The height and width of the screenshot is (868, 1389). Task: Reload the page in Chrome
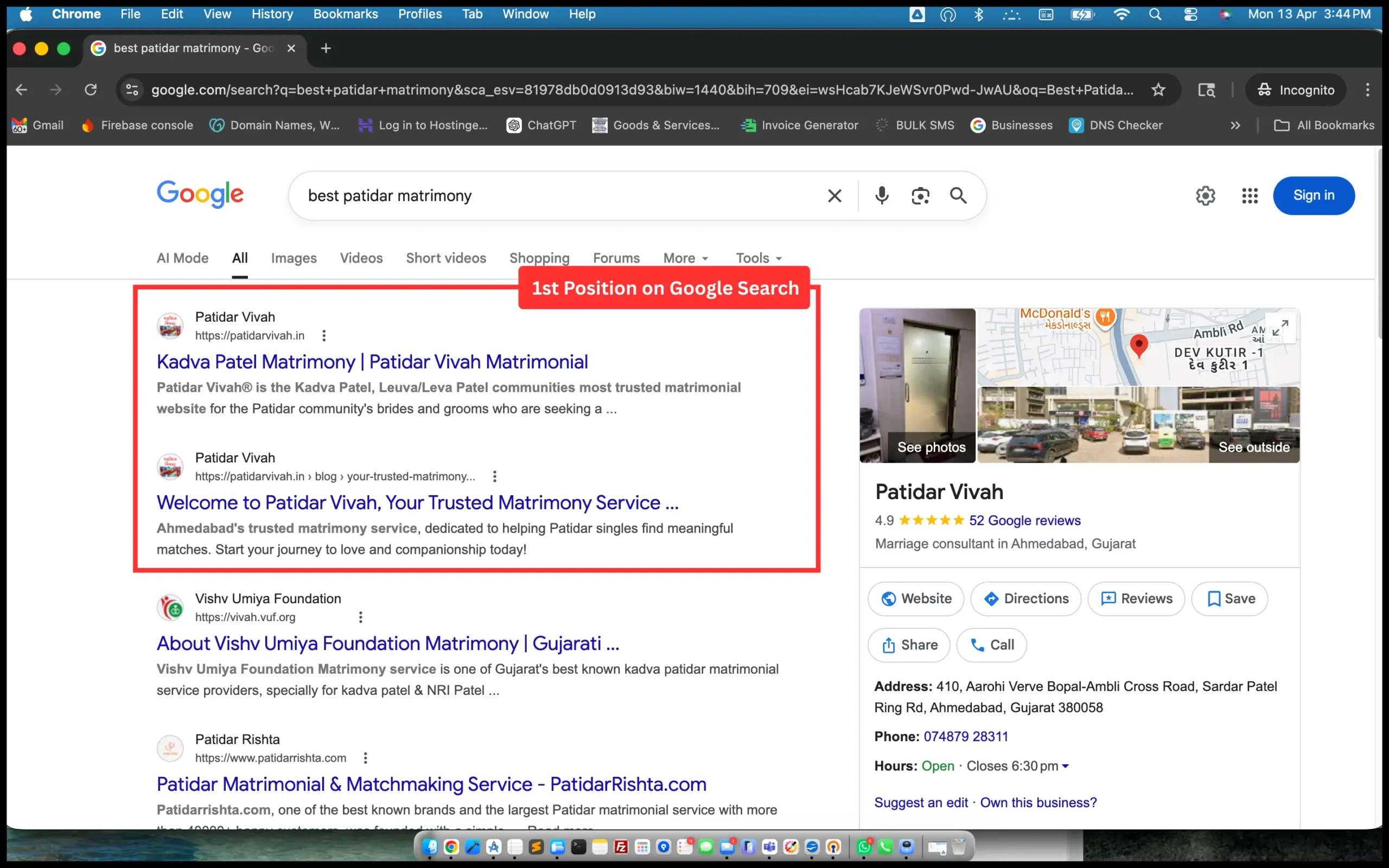[91, 90]
